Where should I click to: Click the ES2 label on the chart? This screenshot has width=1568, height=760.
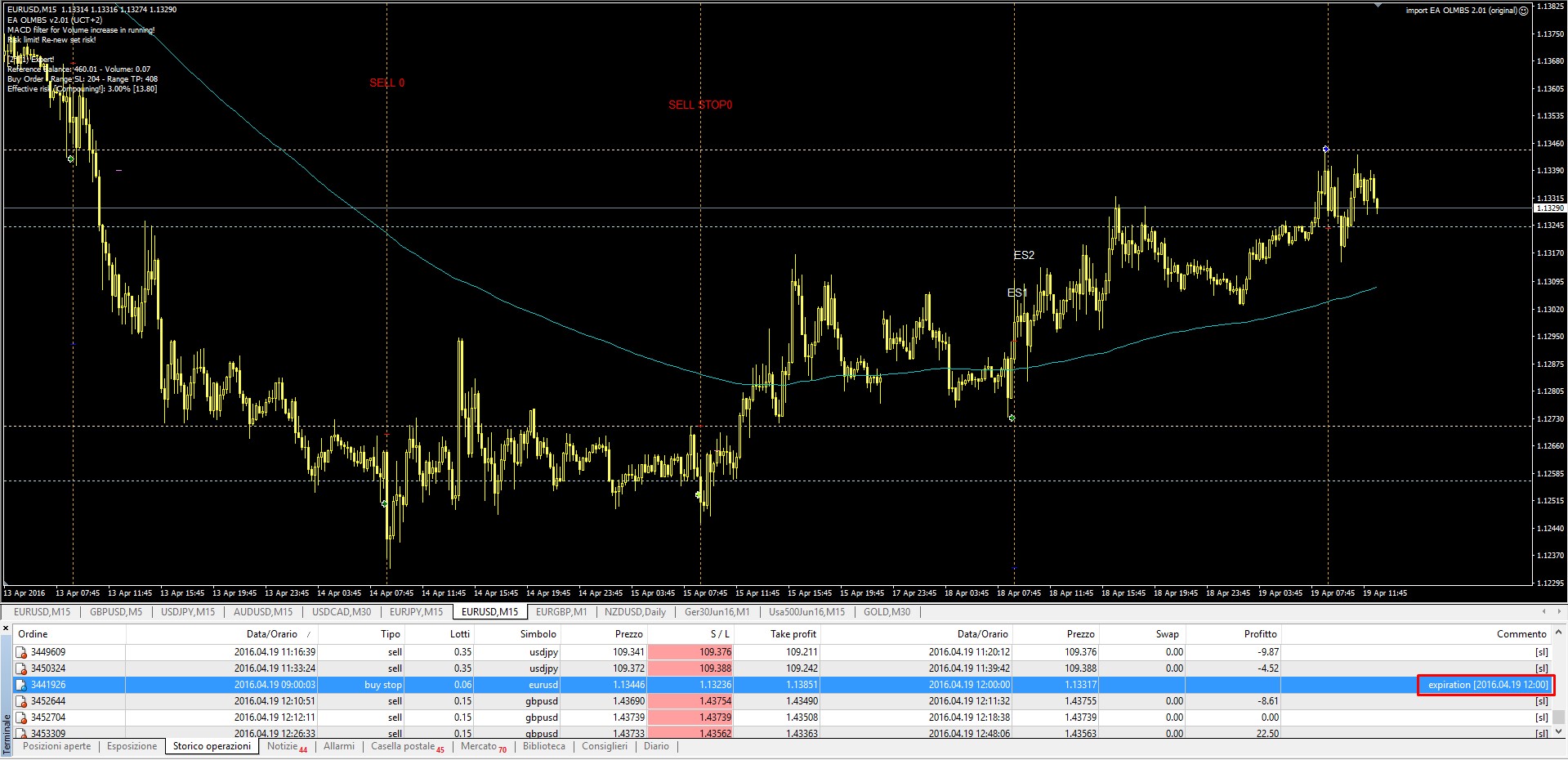[x=1024, y=255]
